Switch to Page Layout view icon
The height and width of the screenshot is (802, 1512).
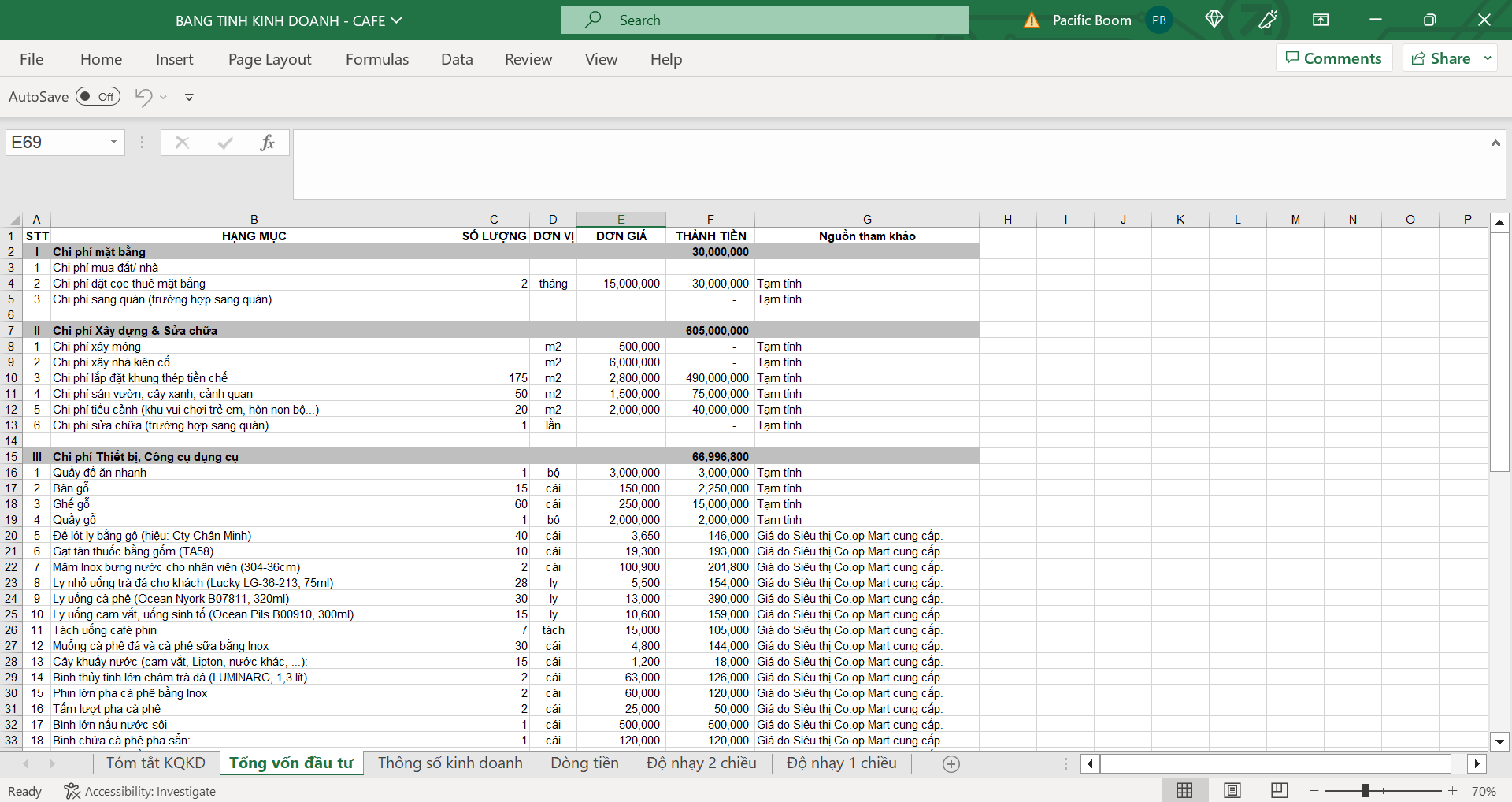pos(1232,790)
